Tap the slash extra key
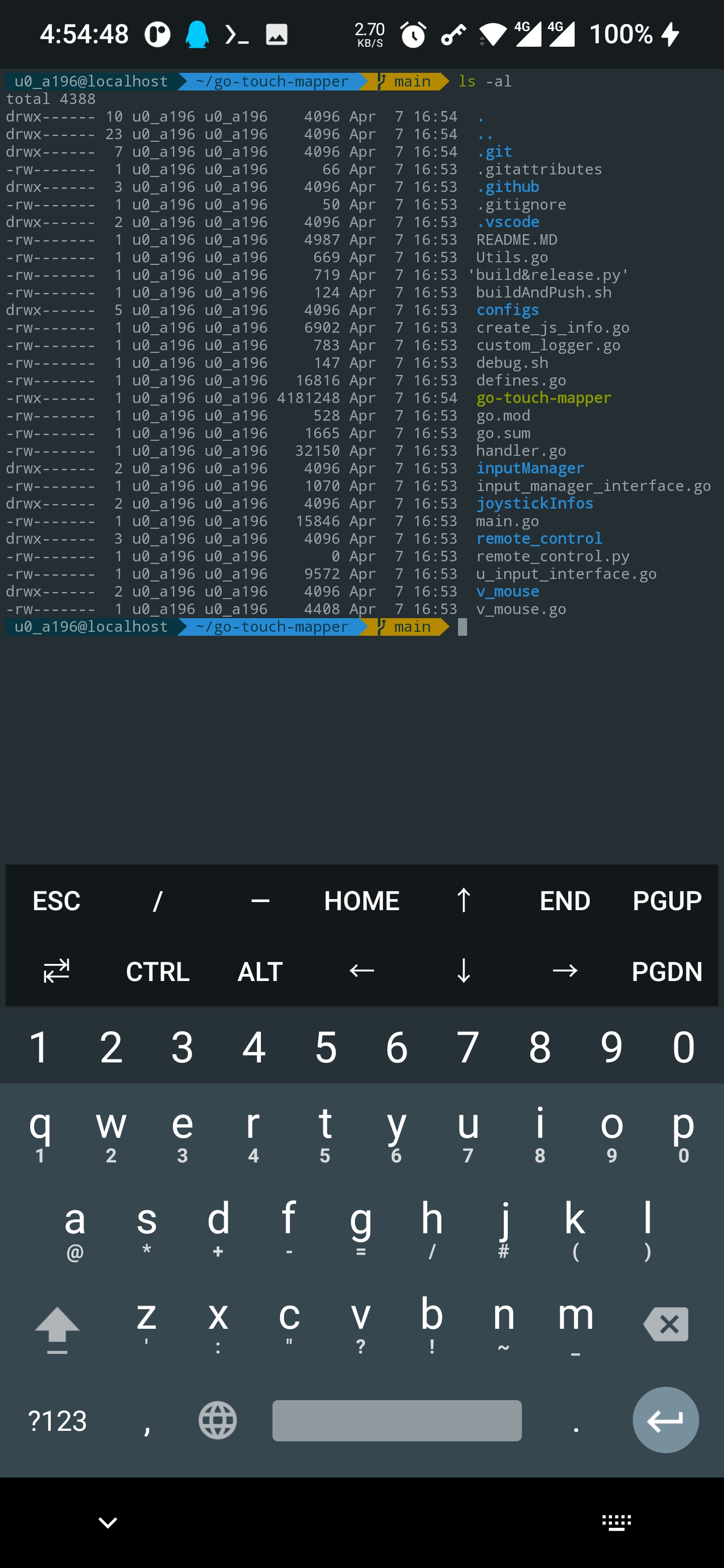This screenshot has width=724, height=1568. (158, 900)
